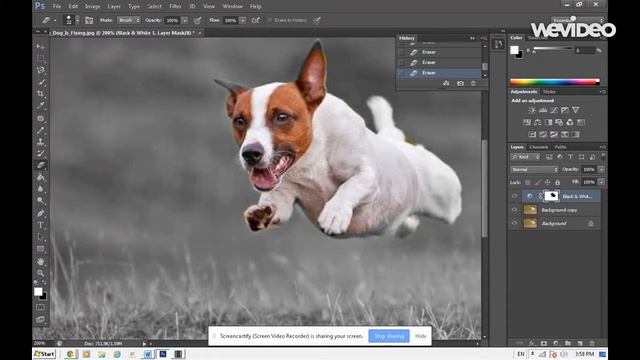Add an Invert adjustment
The width and height of the screenshot is (640, 360).
point(532,134)
